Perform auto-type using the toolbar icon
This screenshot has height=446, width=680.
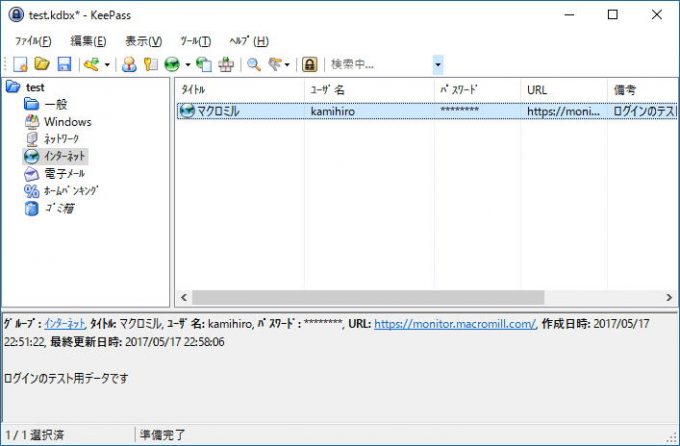(x=226, y=65)
